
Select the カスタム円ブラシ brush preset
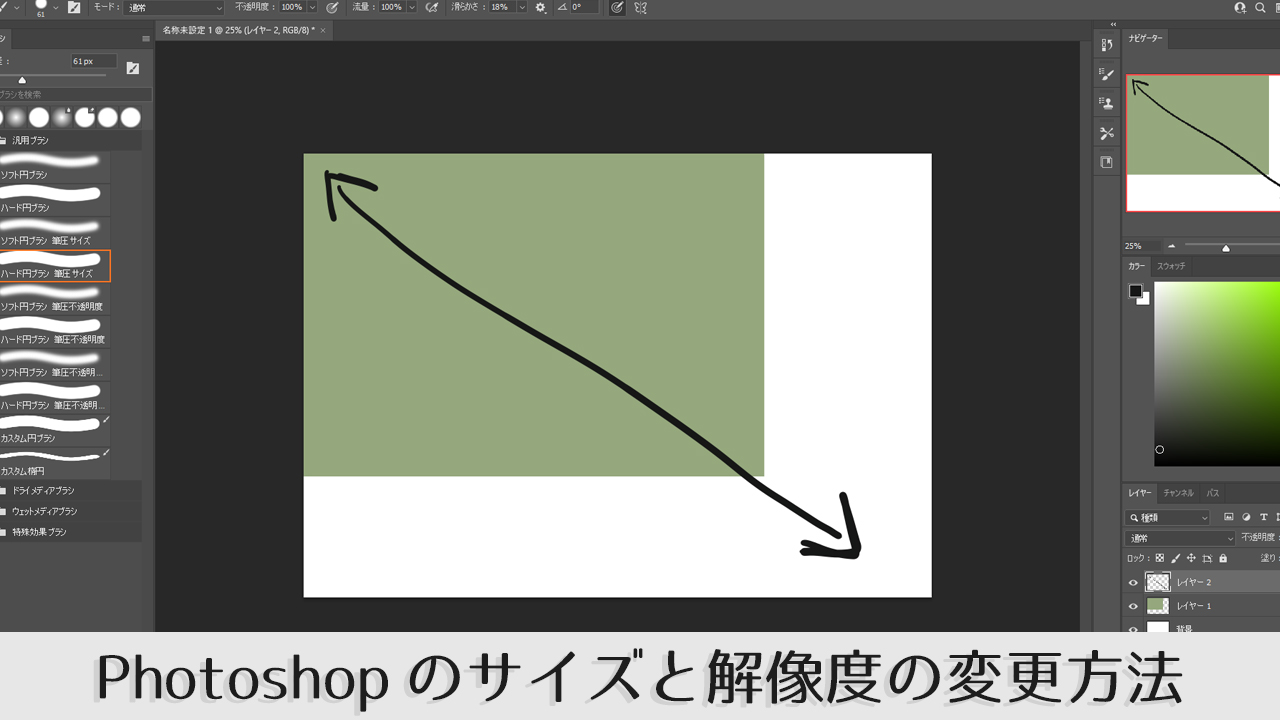[55, 431]
